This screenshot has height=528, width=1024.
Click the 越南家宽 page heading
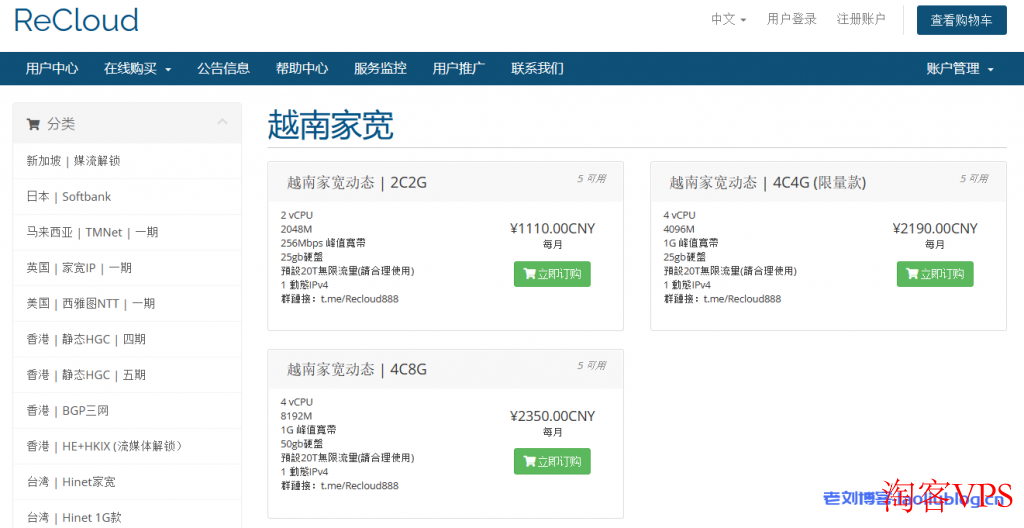330,125
